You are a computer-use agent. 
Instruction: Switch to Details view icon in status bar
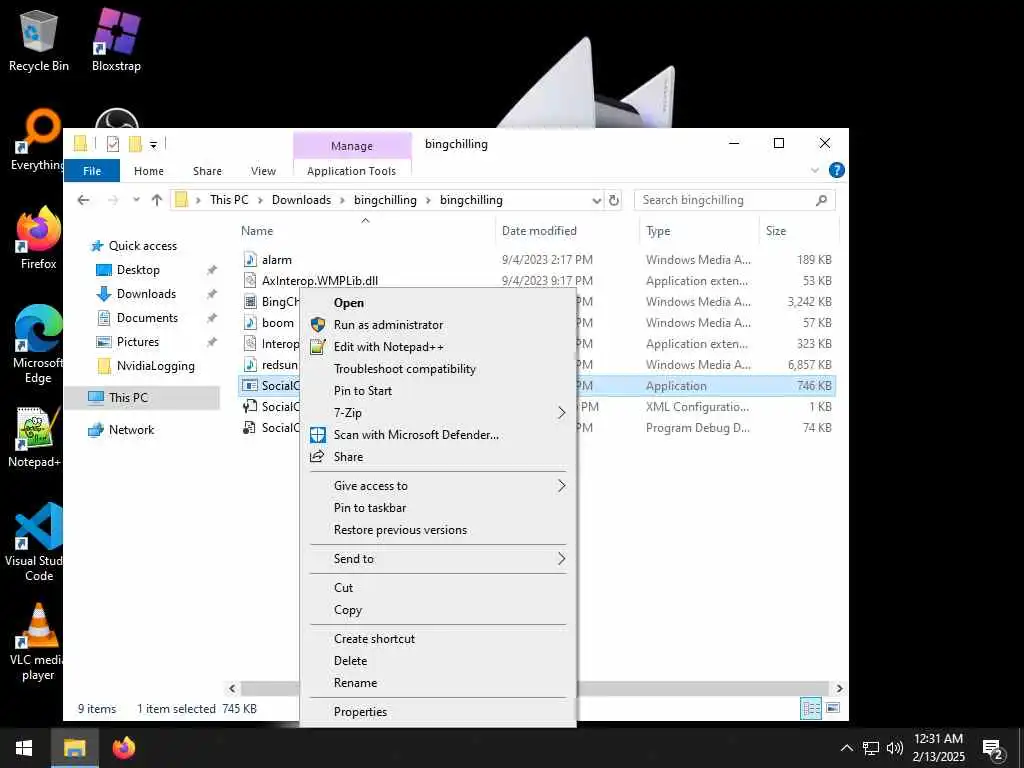pos(811,708)
